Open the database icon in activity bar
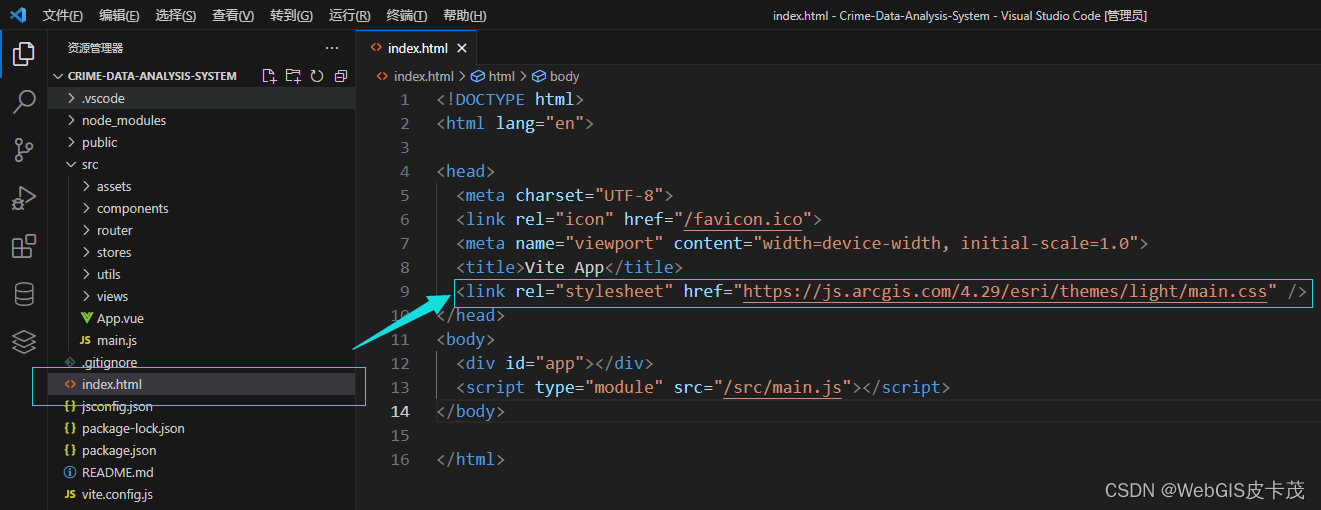This screenshot has height=510, width=1321. click(x=23, y=294)
